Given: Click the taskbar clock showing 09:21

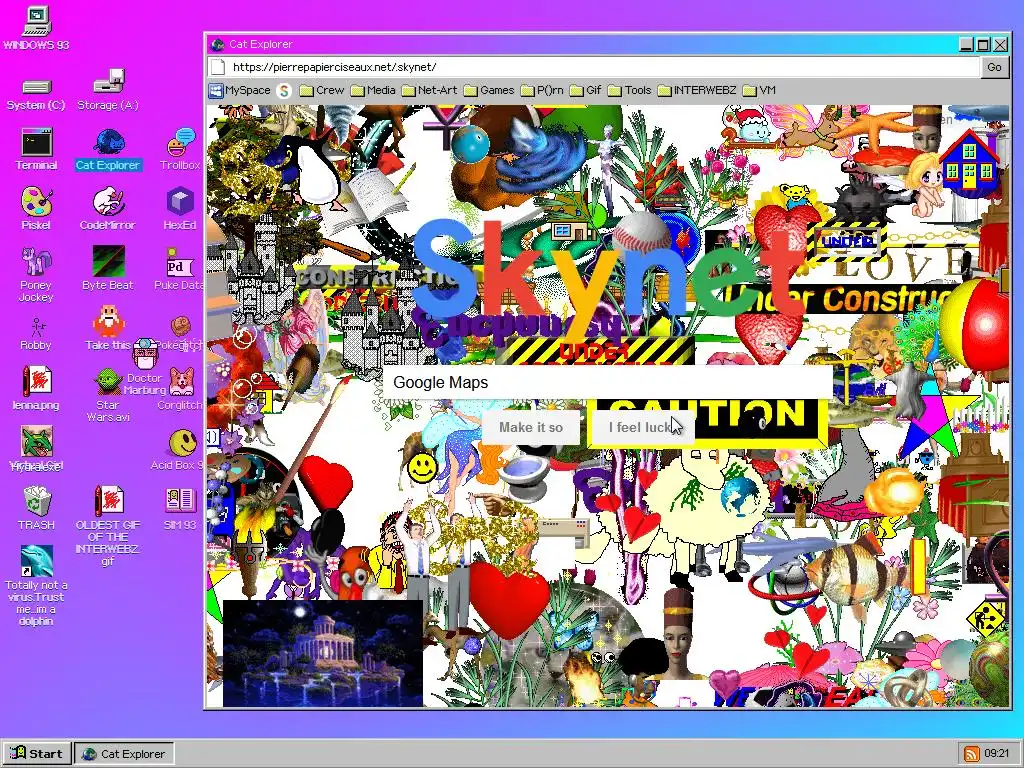Looking at the screenshot, I should coord(997,753).
